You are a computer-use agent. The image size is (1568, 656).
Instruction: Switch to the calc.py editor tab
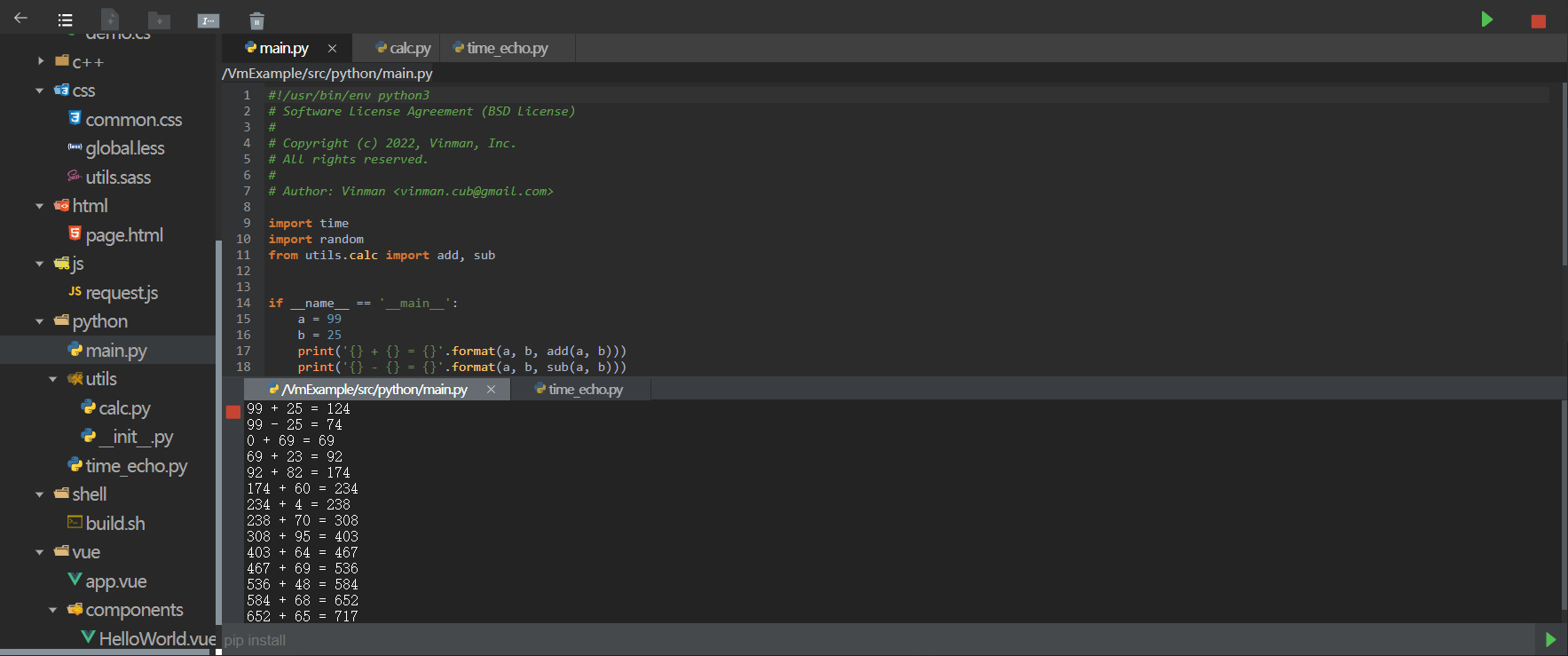coord(404,48)
